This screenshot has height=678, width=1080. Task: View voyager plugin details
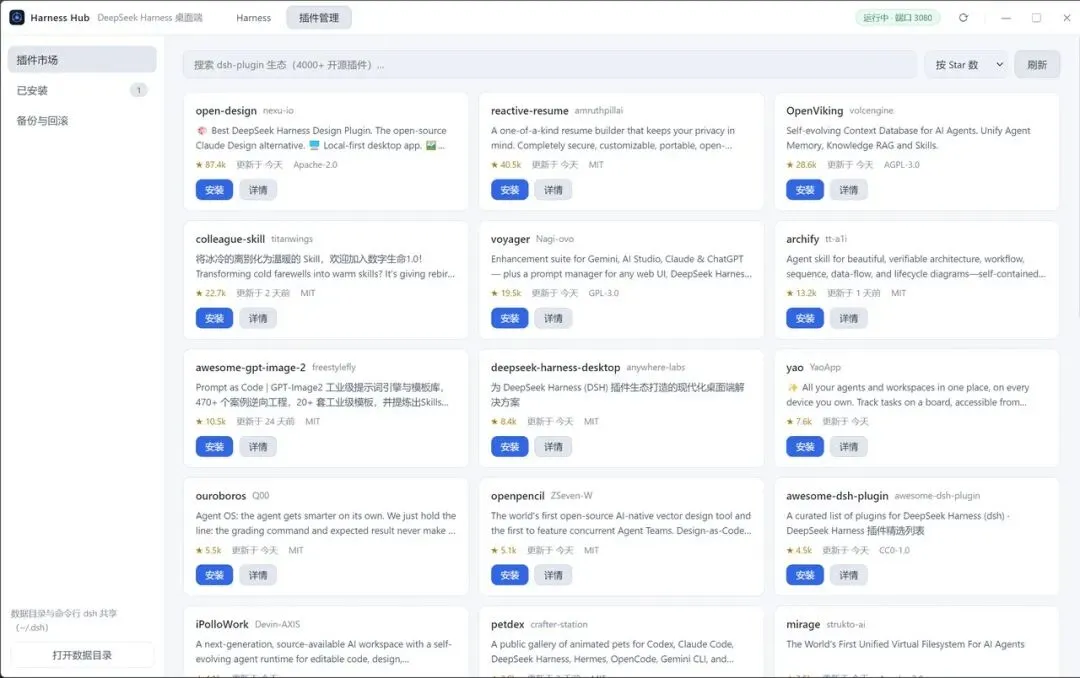553,318
